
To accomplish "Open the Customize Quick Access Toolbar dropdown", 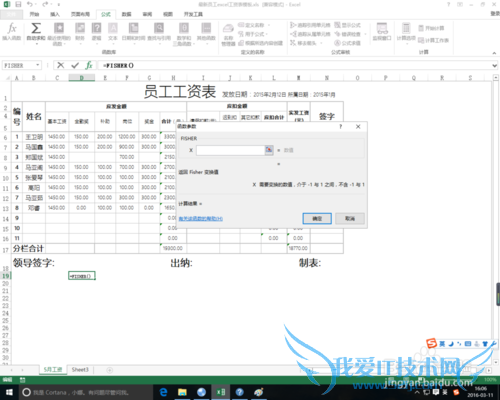I will coord(59,5).
